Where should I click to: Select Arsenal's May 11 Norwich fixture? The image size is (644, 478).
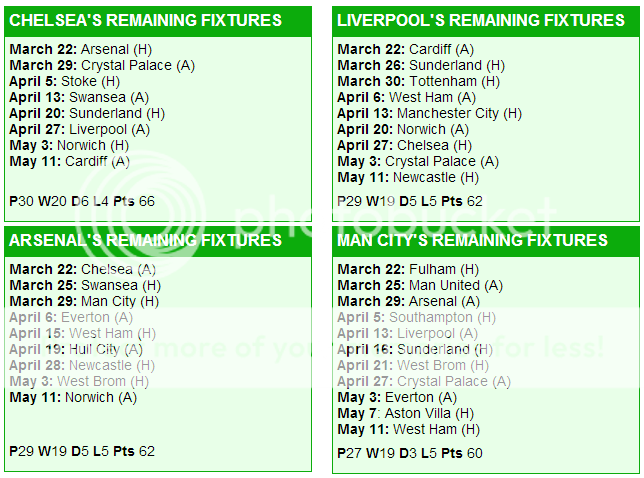click(73, 398)
